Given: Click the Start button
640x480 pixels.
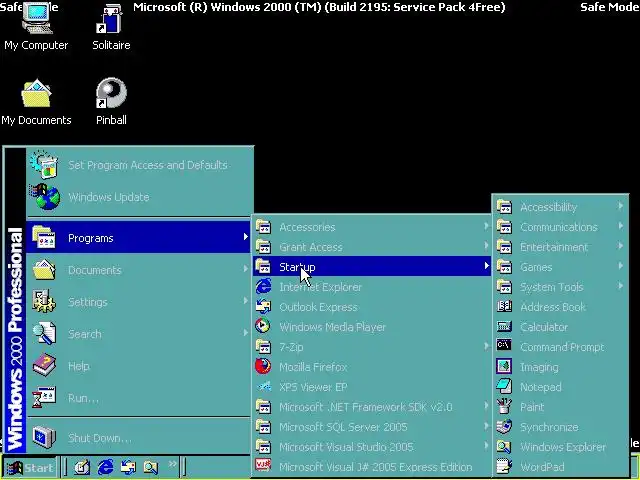Looking at the screenshot, I should click(x=30, y=467).
